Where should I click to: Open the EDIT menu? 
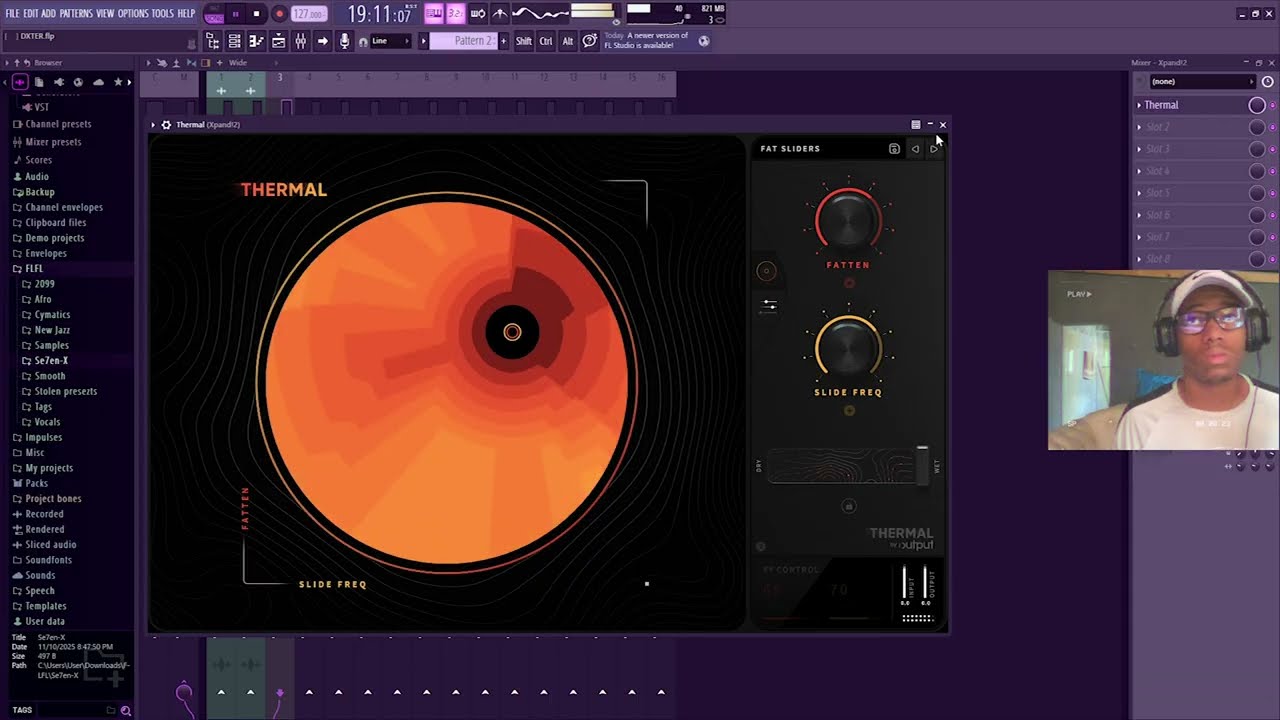[31, 14]
